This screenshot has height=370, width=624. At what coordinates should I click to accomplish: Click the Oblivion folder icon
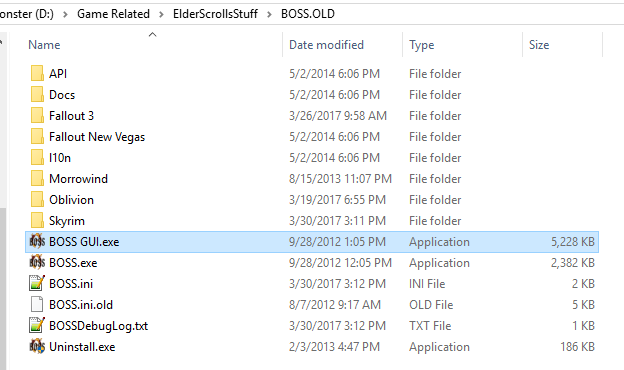(37, 200)
